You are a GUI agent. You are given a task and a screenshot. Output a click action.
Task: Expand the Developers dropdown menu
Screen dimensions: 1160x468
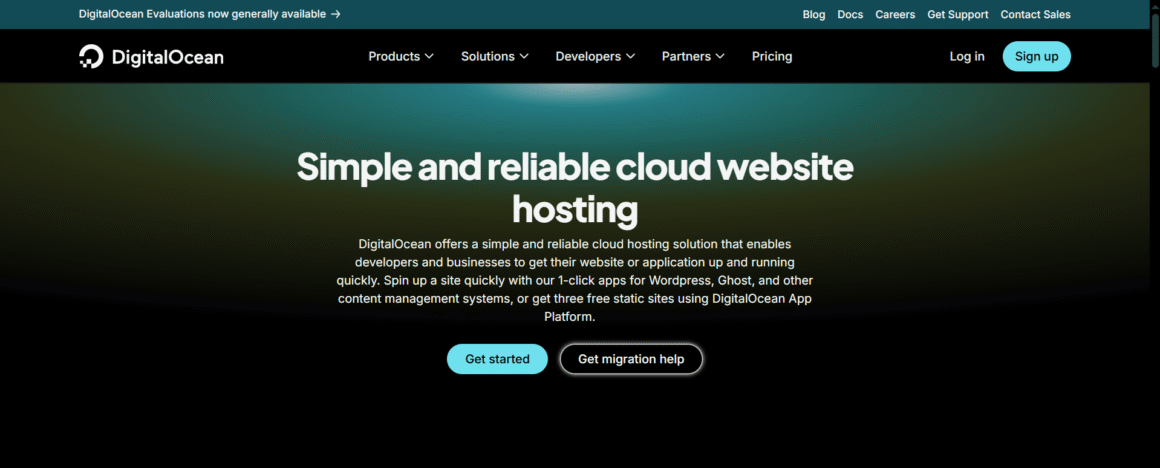596,56
